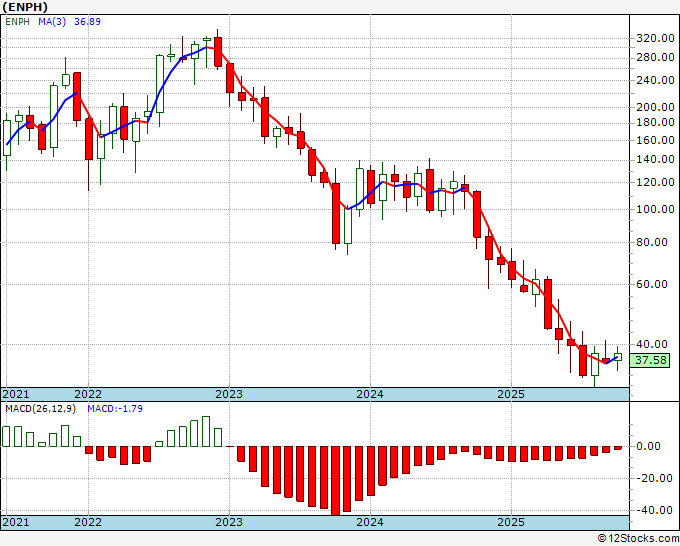Viewport: 680px width, 546px height.
Task: Click the tallest green MACD bar
Action: coord(206,432)
